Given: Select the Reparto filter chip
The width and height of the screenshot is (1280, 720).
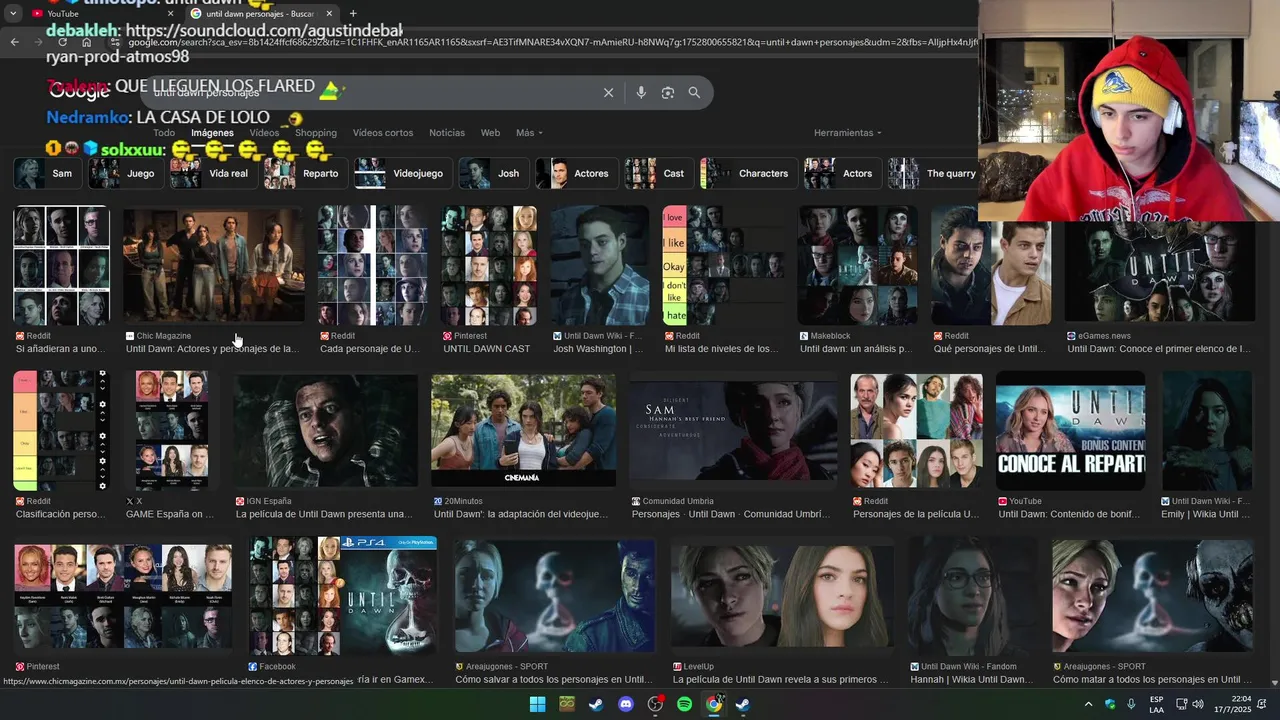Looking at the screenshot, I should pyautogui.click(x=306, y=173).
